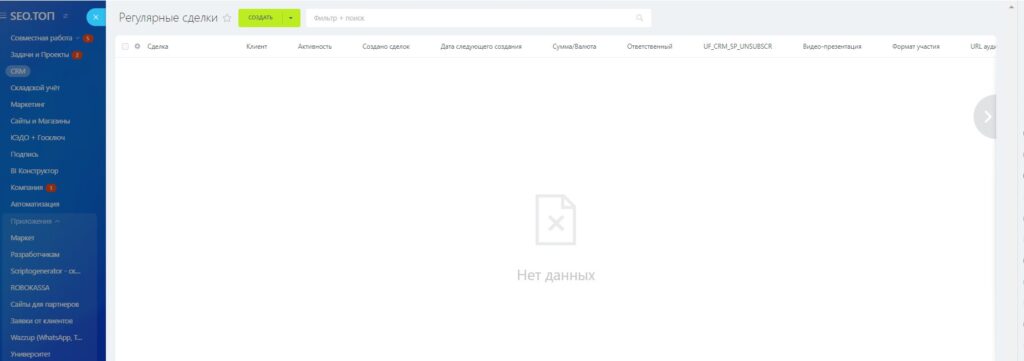Open the ROBOKASSA app link
Viewport: 1024px width, 361px height.
[30, 288]
